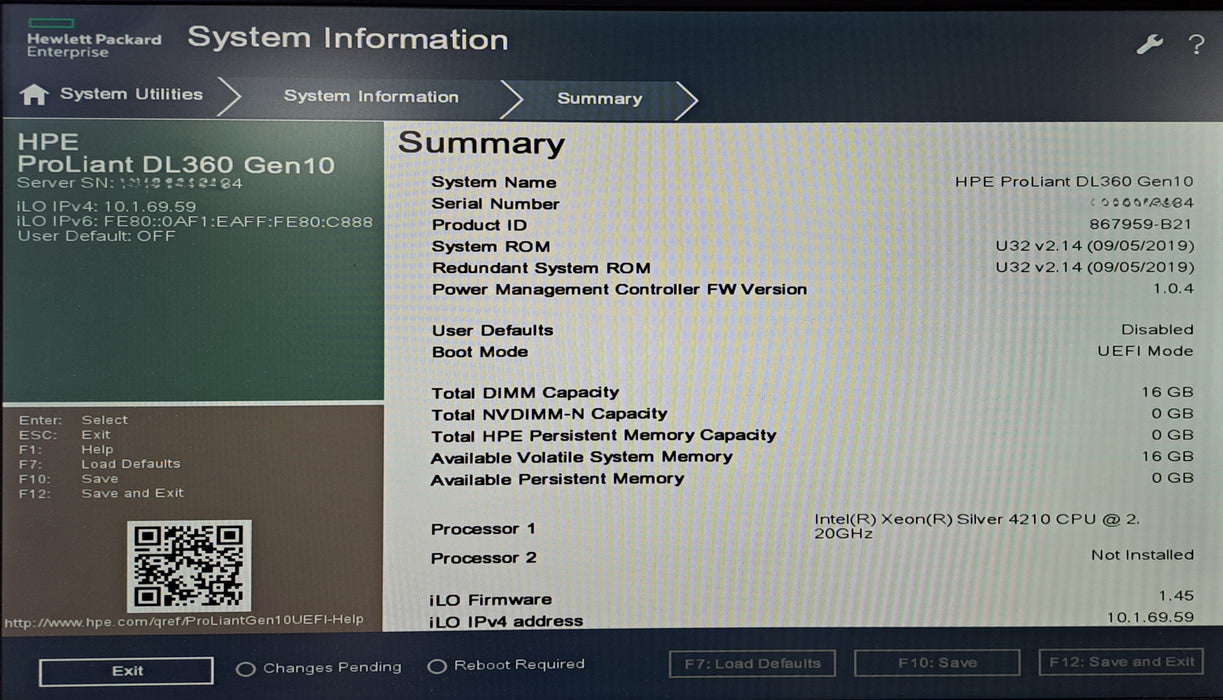
Task: Select the Redundant System ROM label
Action: point(541,268)
